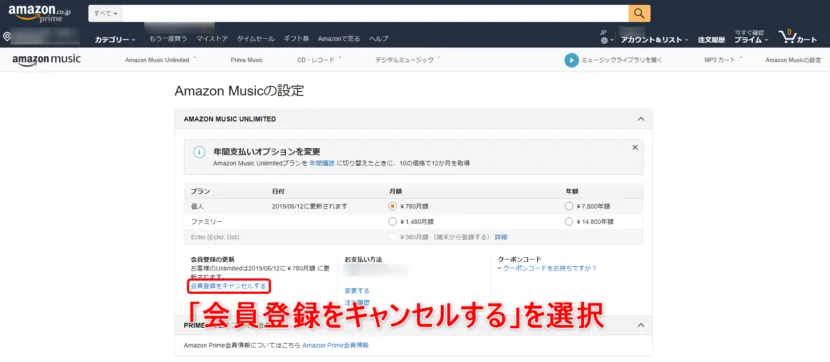The width and height of the screenshot is (830, 362).
Task: Open Amazonで売る menu item
Action: click(339, 39)
